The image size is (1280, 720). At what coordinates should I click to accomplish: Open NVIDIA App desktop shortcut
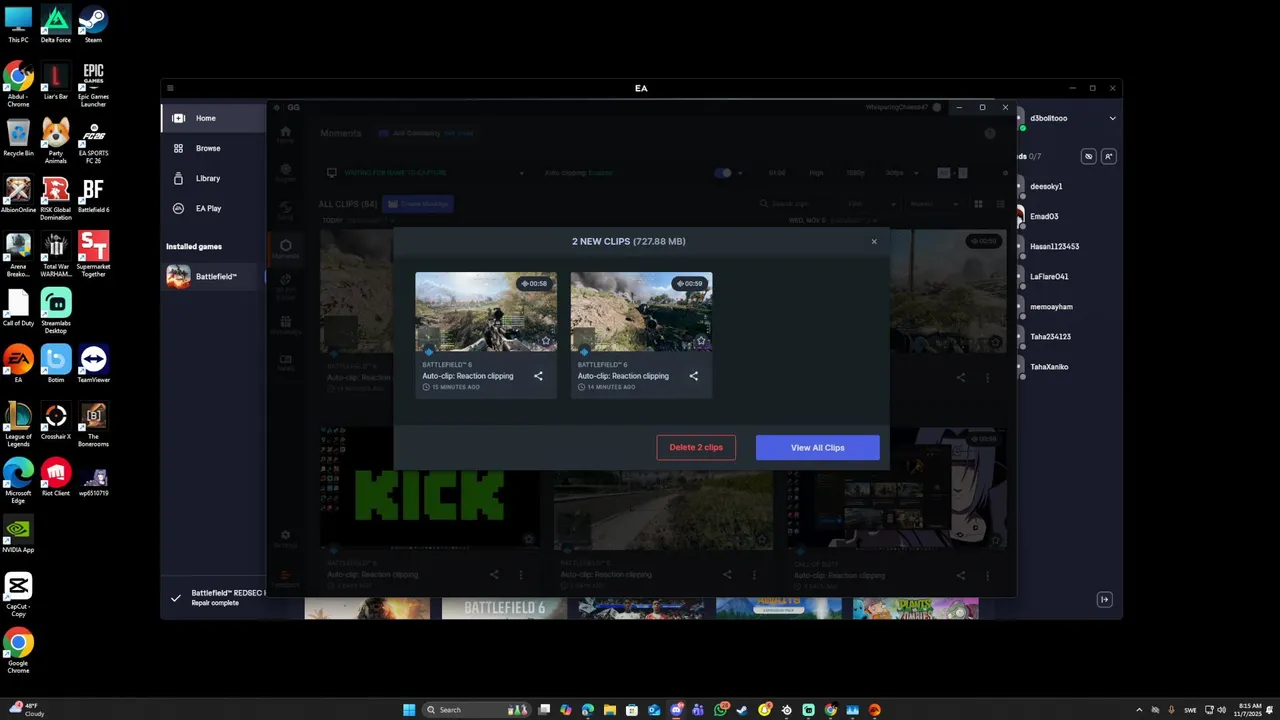click(18, 534)
